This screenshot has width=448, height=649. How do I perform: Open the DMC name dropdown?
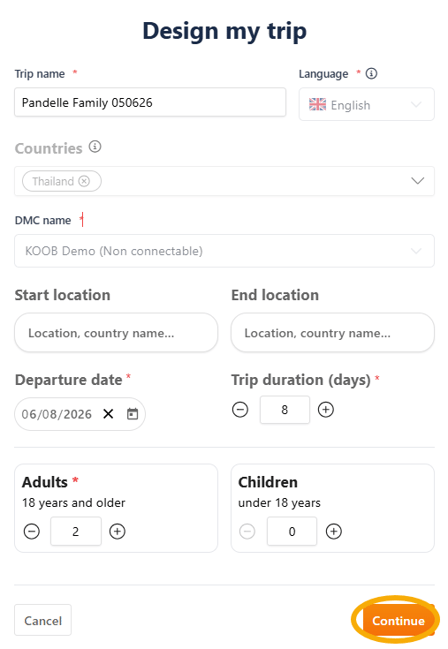pyautogui.click(x=224, y=251)
